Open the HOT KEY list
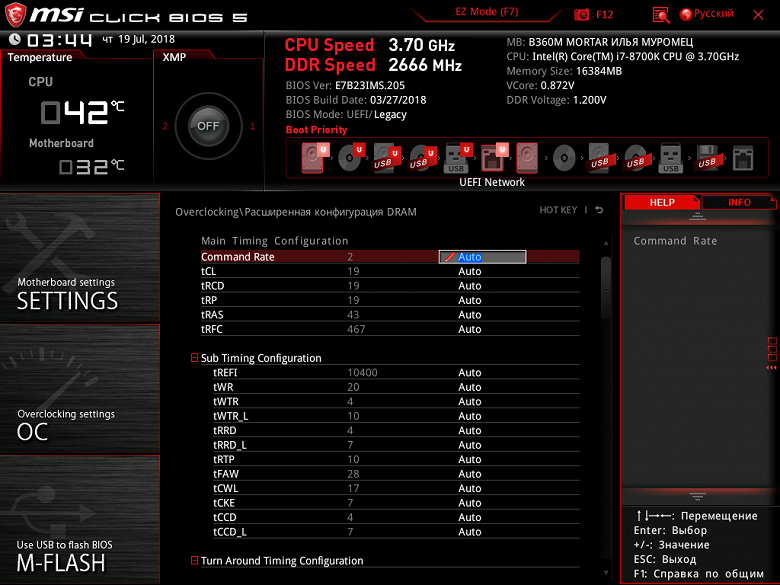780x585 pixels. pos(558,210)
